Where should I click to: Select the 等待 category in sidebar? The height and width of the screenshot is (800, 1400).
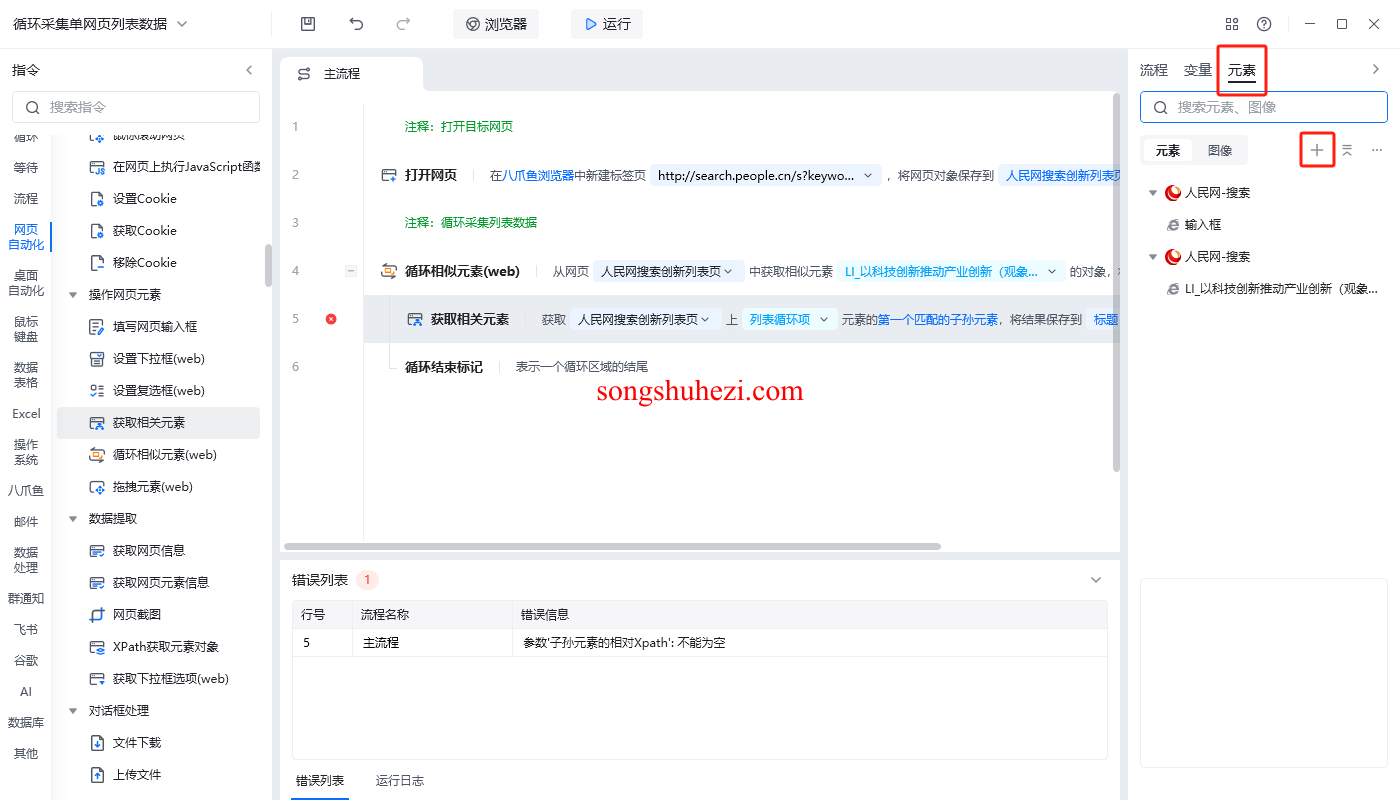(x=26, y=167)
